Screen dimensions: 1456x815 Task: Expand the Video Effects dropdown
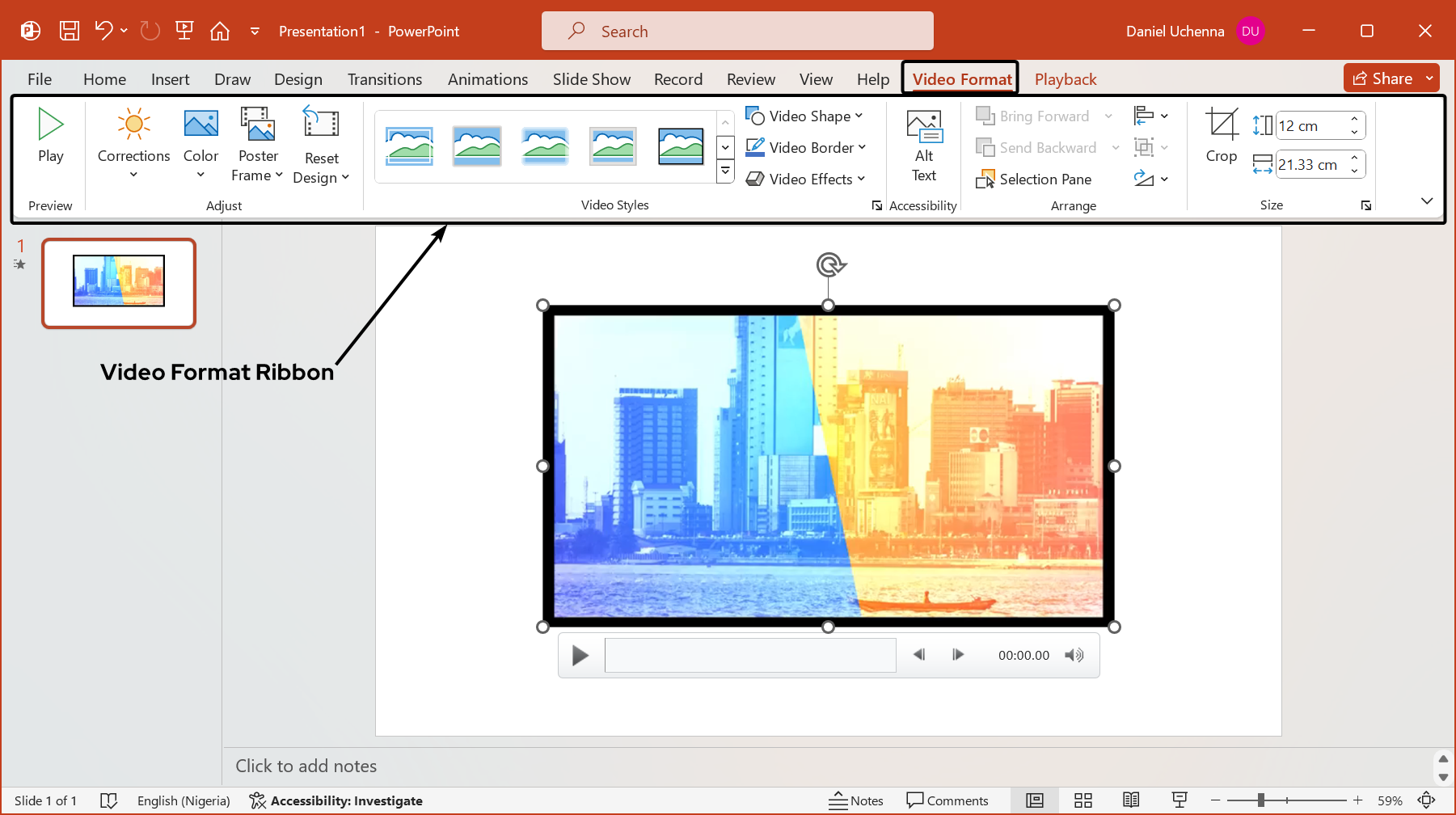tap(806, 179)
